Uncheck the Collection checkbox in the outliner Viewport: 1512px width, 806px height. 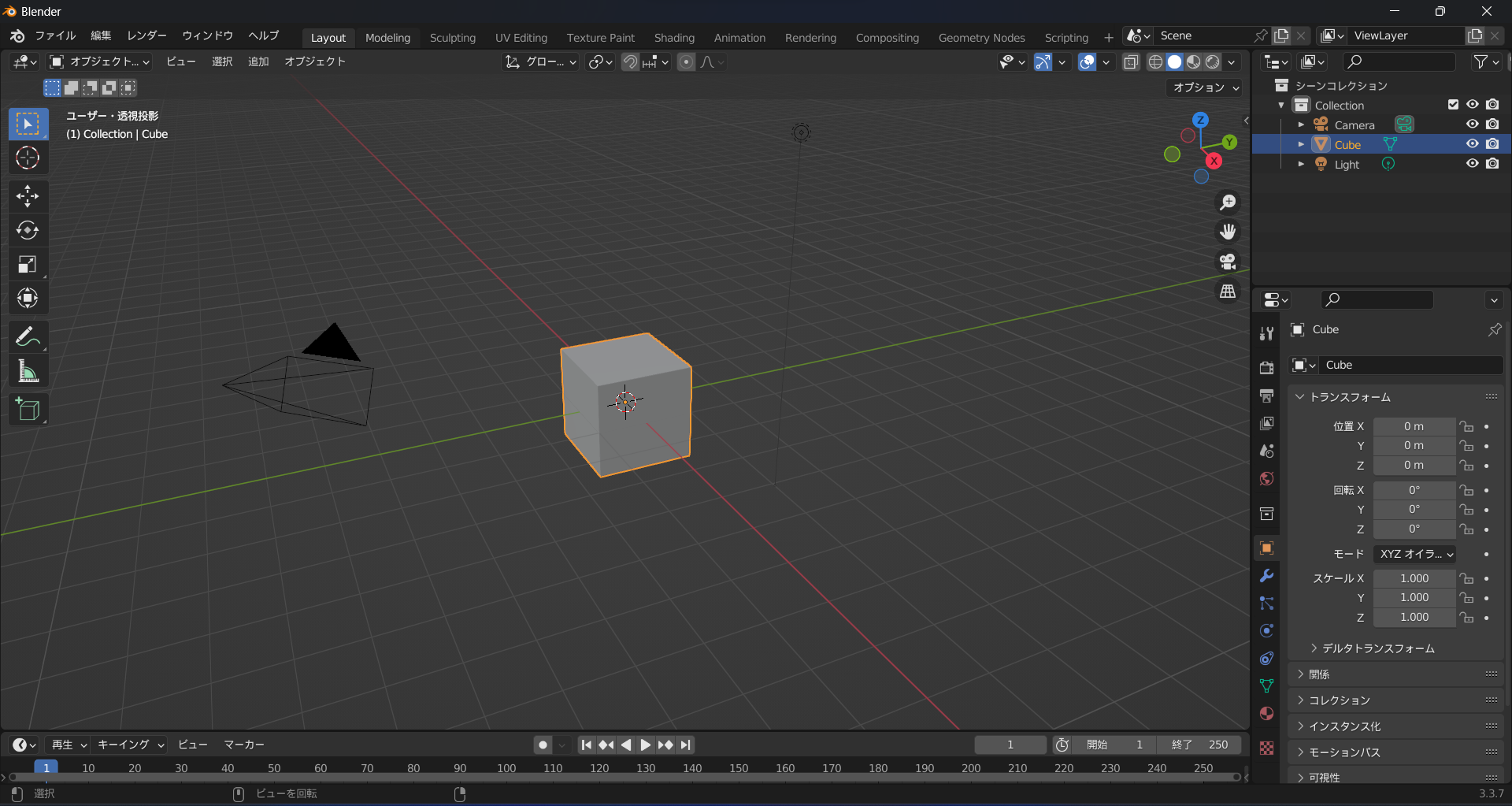coord(1453,104)
